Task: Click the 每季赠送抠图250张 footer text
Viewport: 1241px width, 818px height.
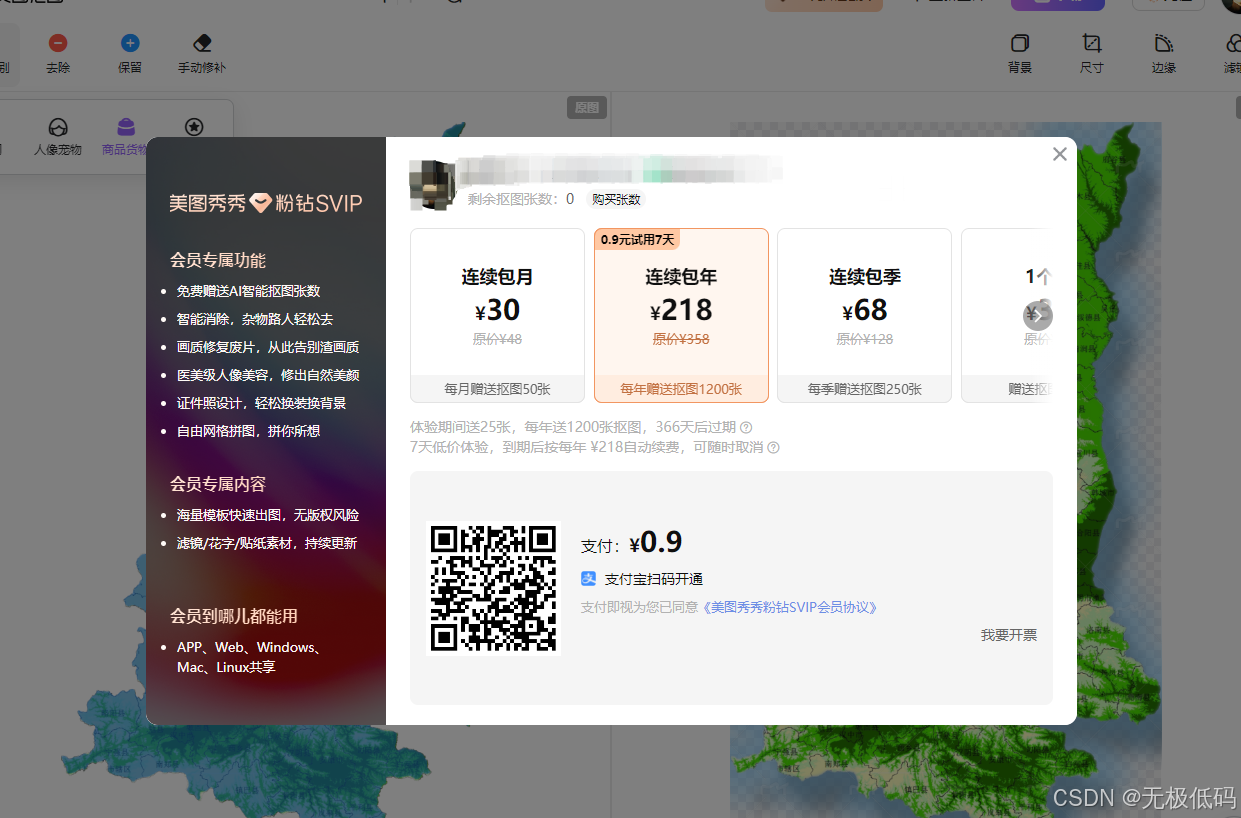Action: 865,389
